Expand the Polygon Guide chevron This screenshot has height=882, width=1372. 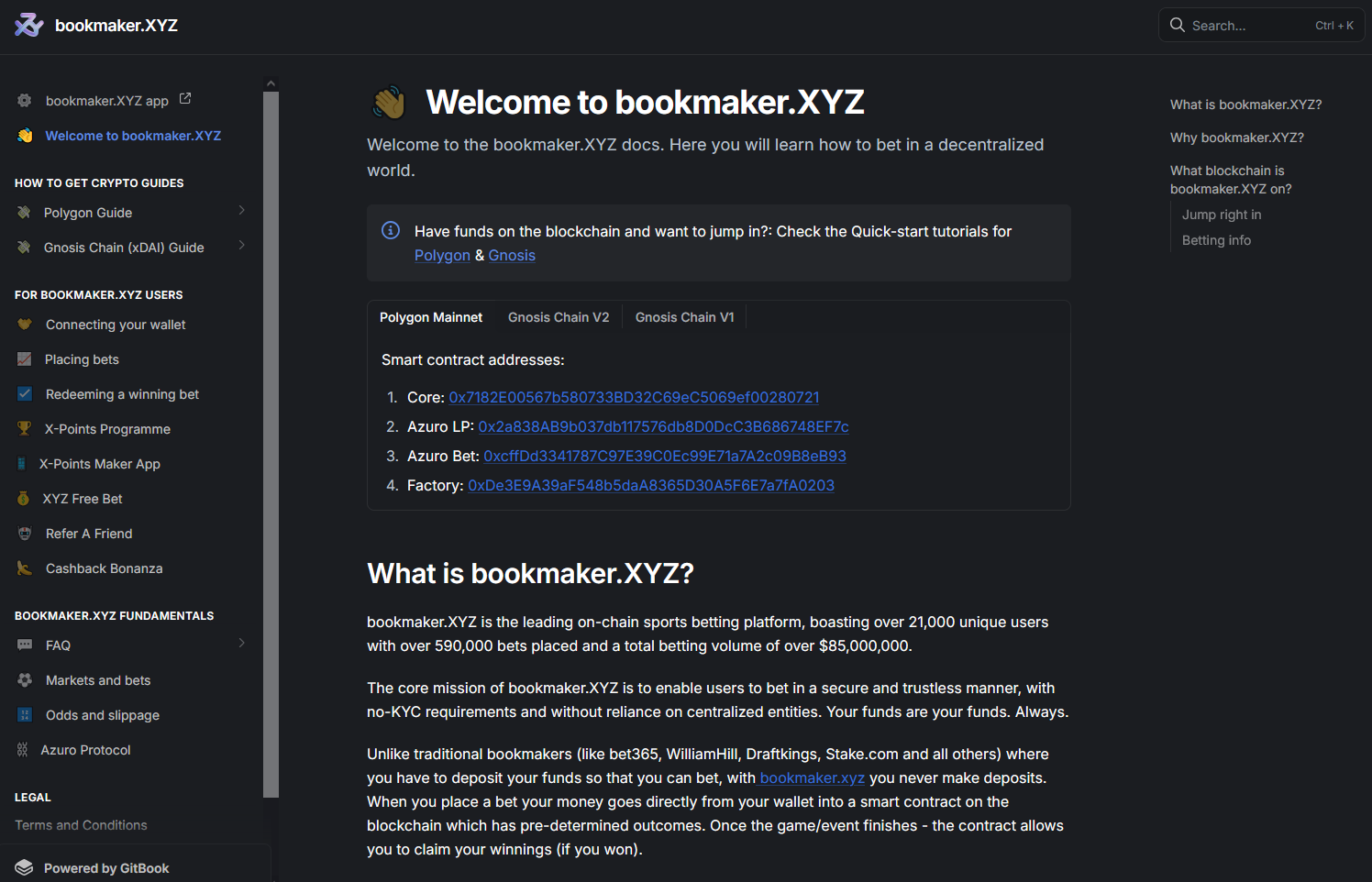click(242, 211)
